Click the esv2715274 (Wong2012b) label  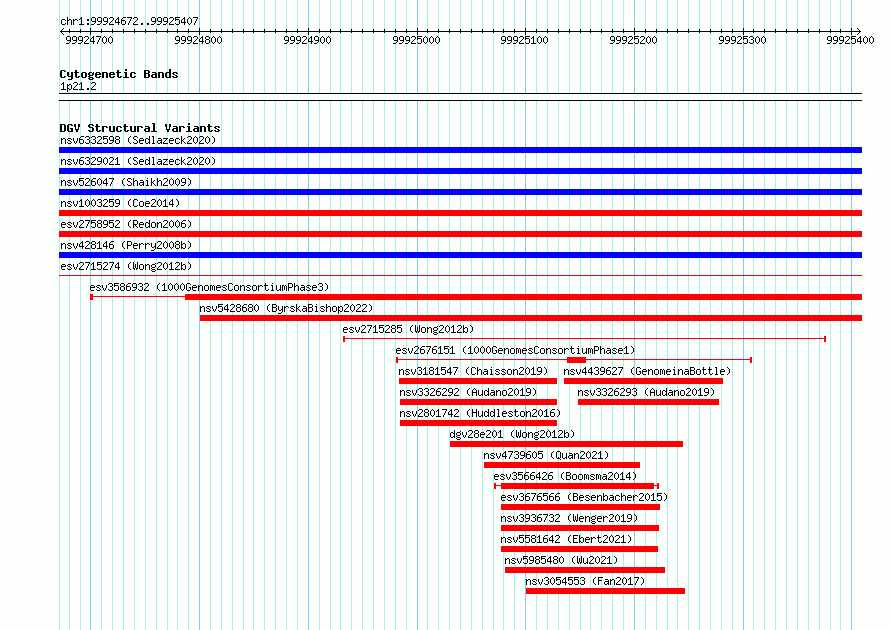coord(126,266)
